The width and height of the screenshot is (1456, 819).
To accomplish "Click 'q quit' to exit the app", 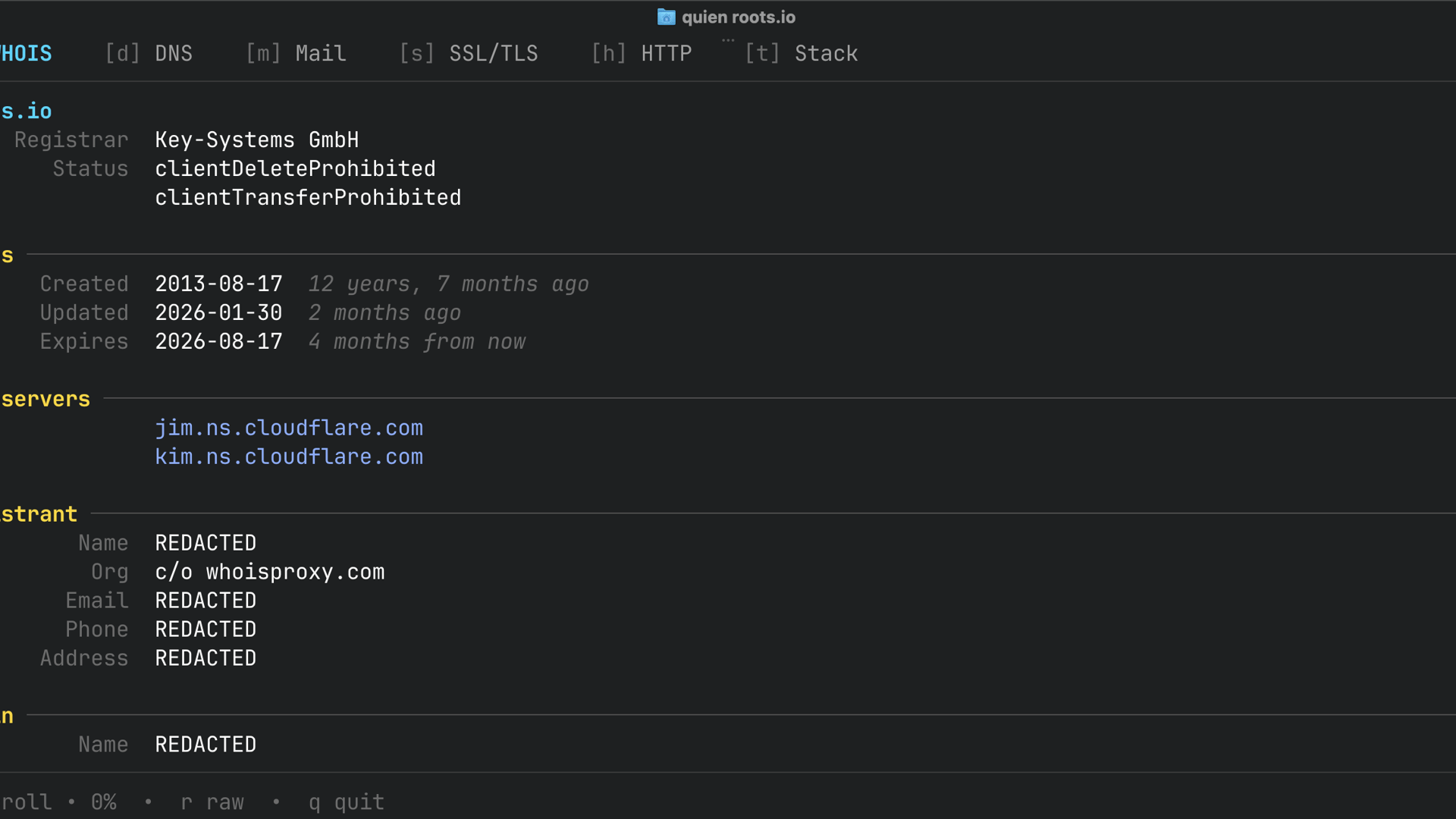I will click(346, 802).
